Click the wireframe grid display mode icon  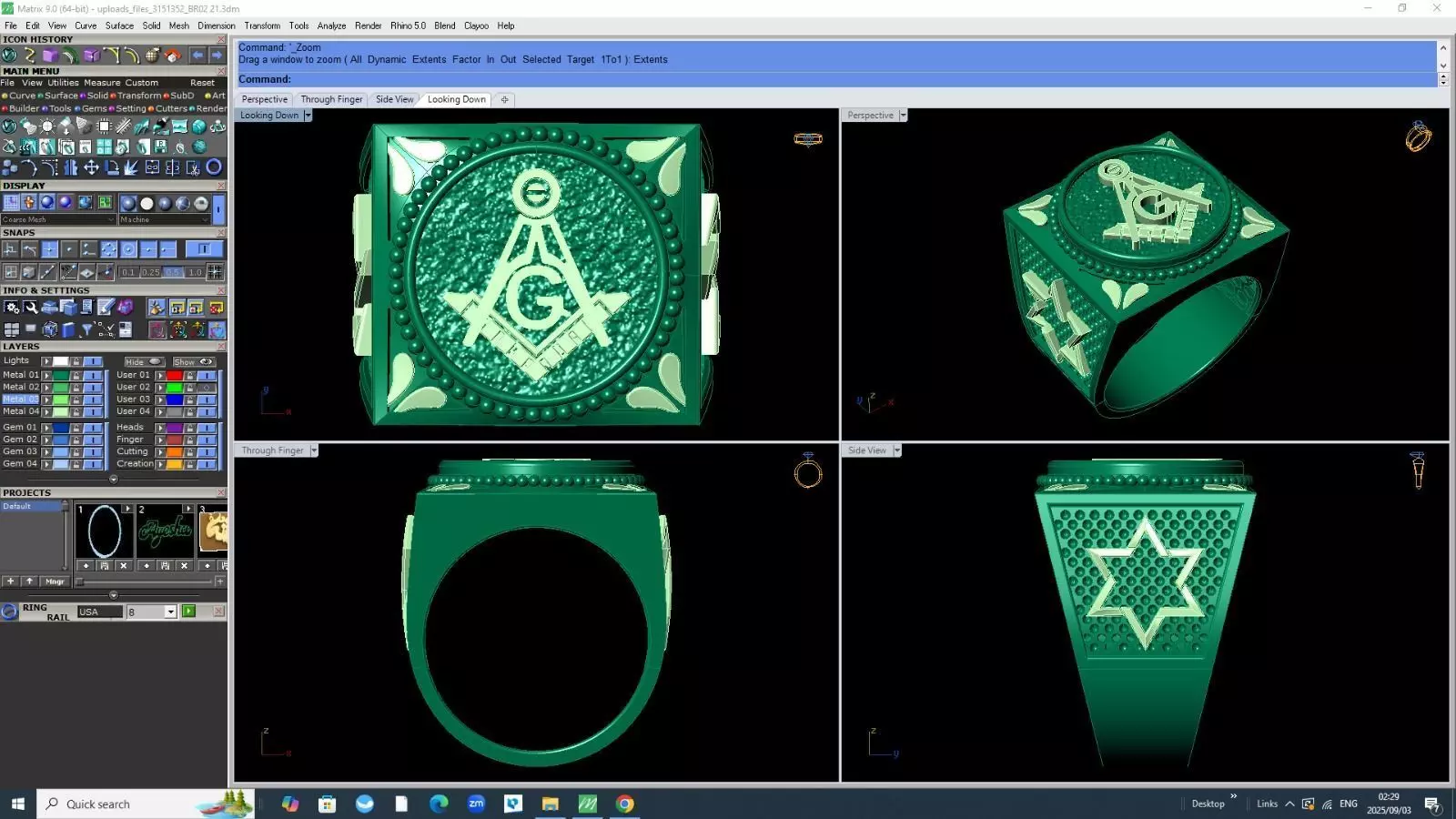click(x=11, y=202)
